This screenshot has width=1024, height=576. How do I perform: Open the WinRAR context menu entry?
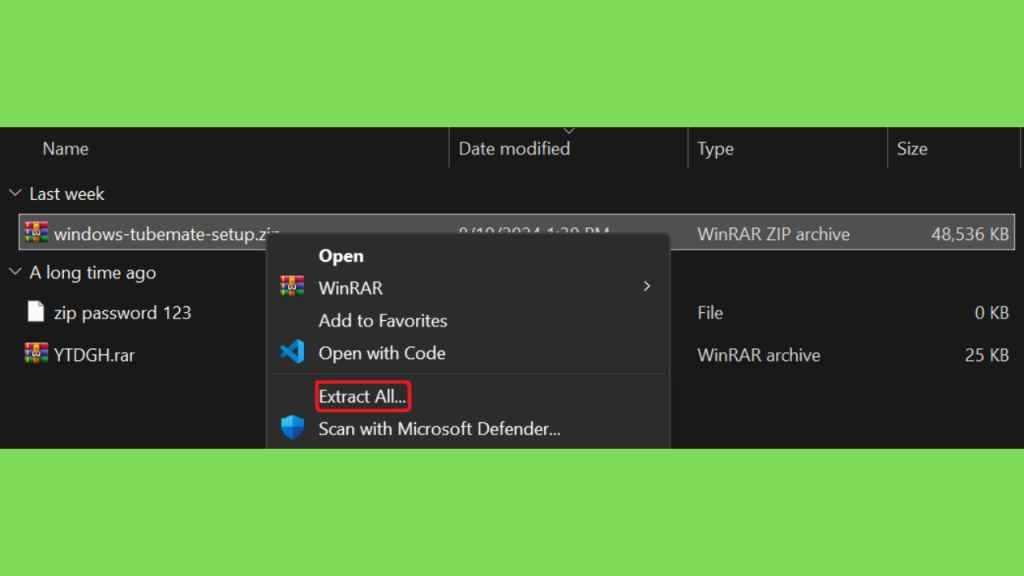468,287
